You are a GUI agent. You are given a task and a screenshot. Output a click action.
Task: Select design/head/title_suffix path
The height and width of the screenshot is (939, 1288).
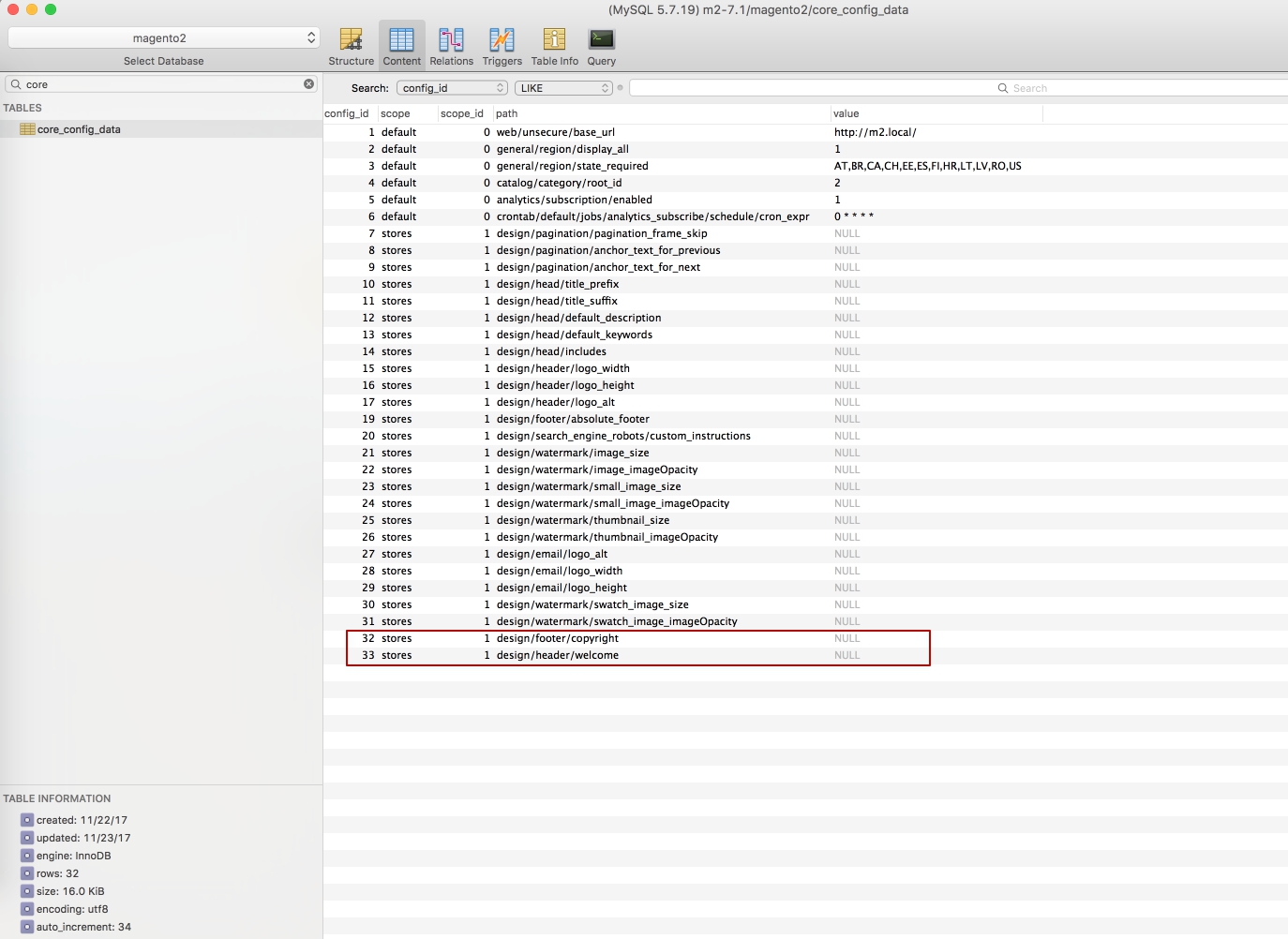tap(557, 301)
